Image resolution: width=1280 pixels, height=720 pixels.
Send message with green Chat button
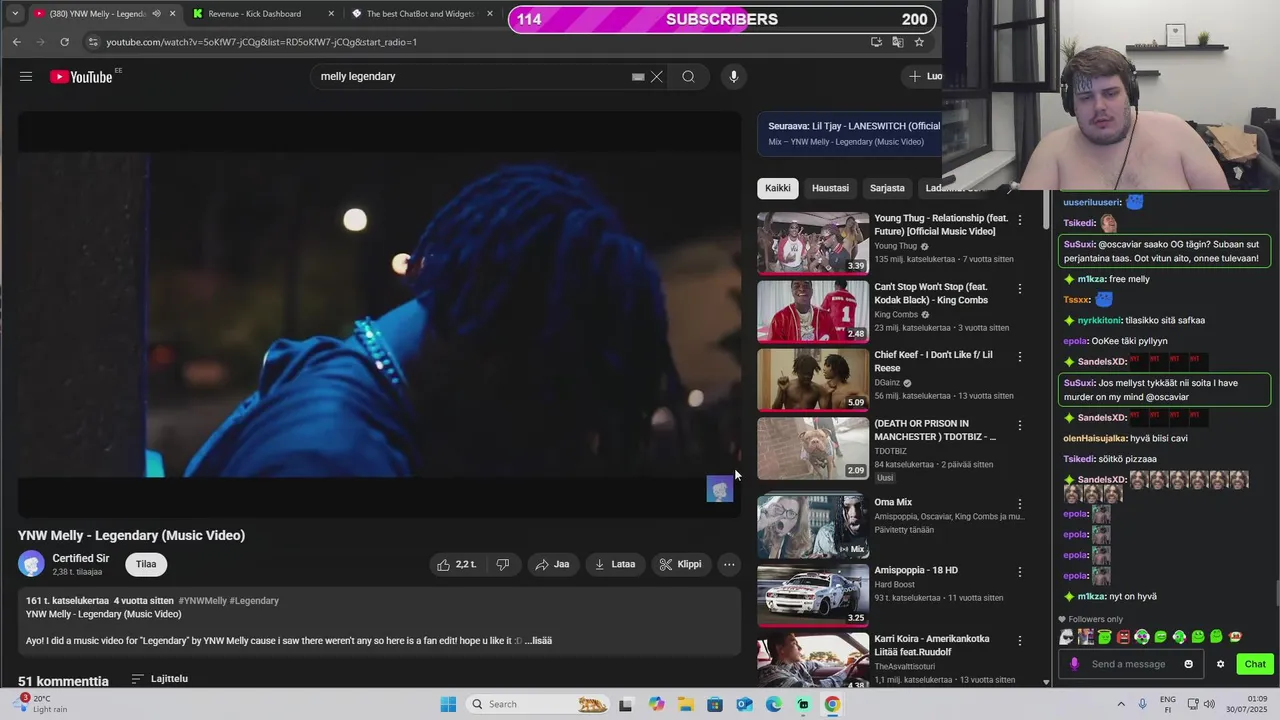1255,664
